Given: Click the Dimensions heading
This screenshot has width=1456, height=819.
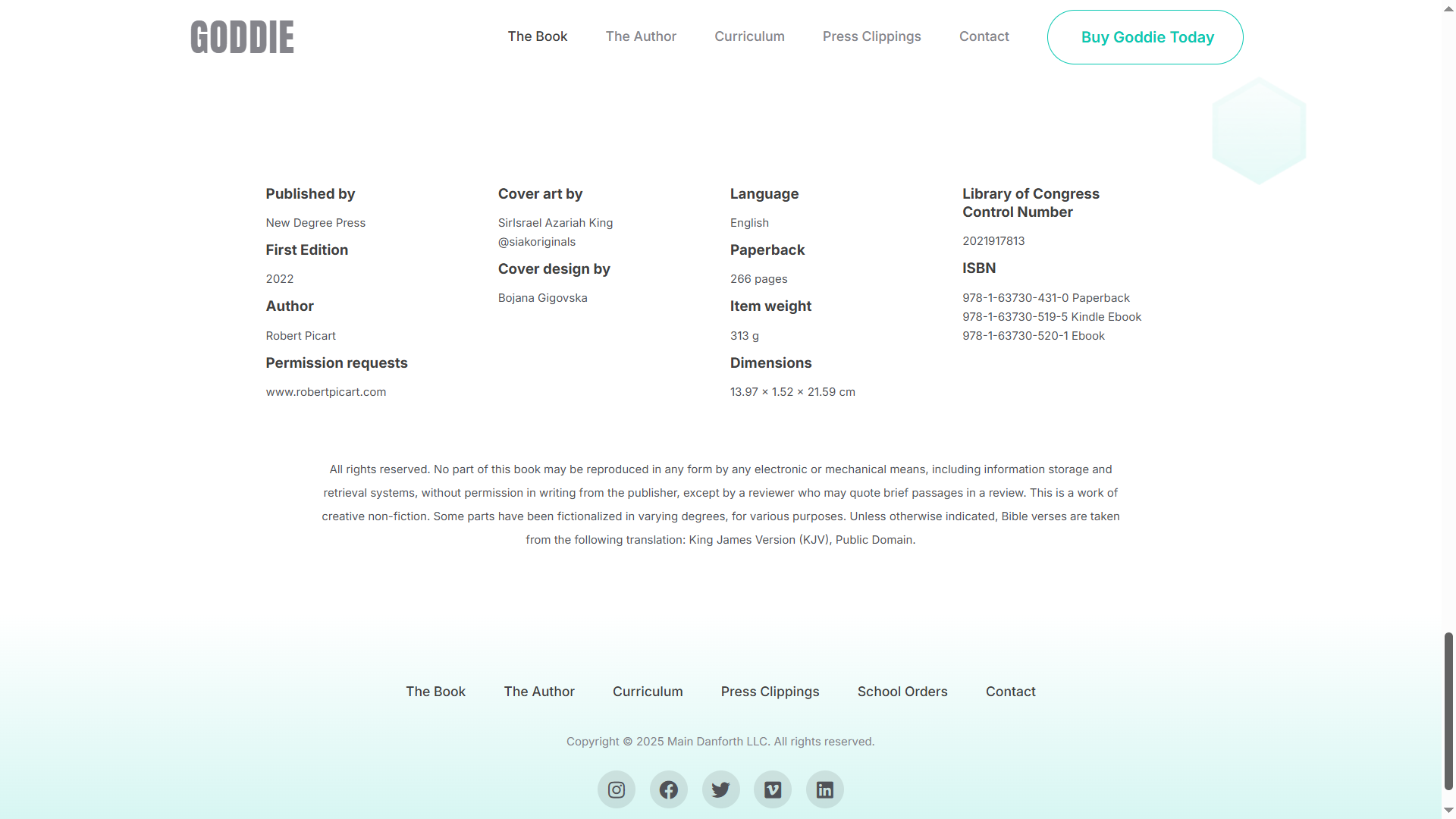Looking at the screenshot, I should pyautogui.click(x=771, y=363).
